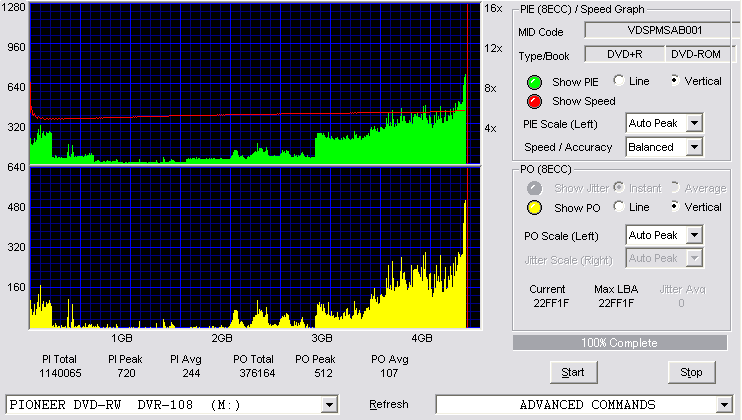Image resolution: width=742 pixels, height=420 pixels.
Task: Open Speed / Accuracy Balanced dropdown
Action: tap(694, 147)
